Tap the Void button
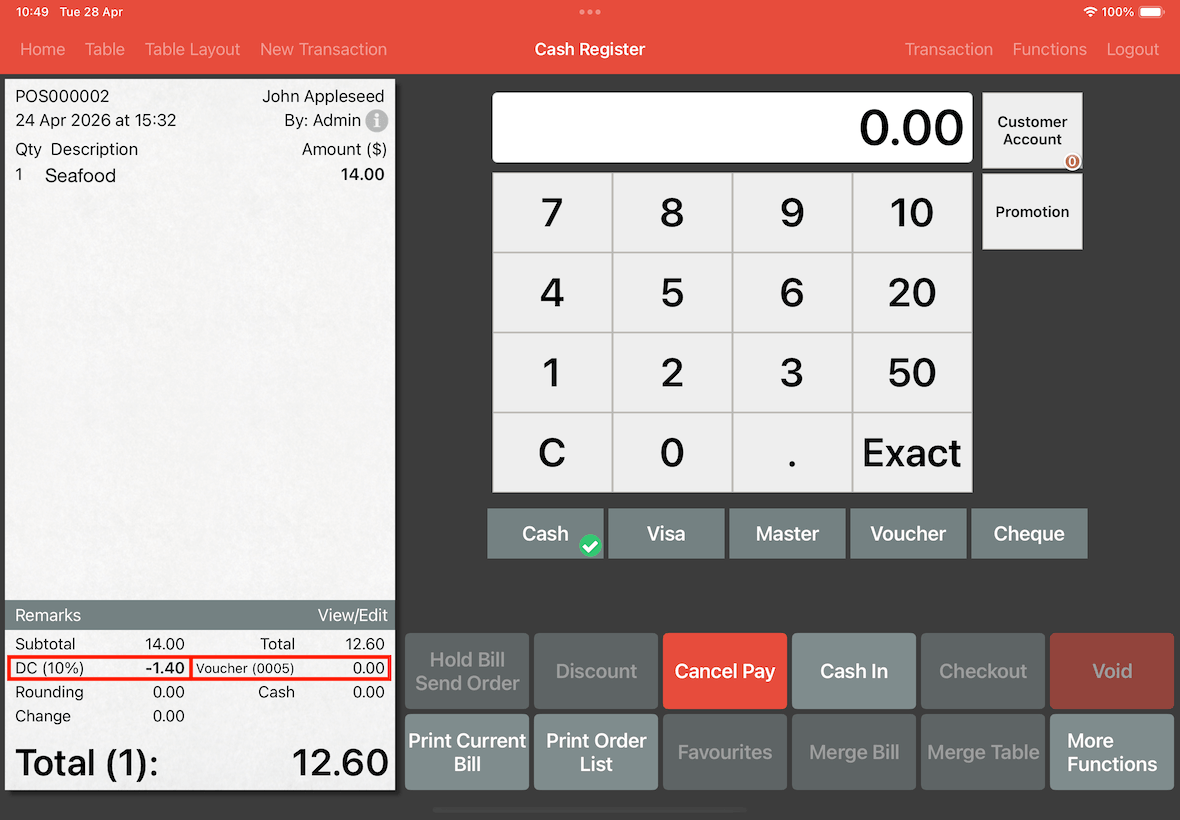The width and height of the screenshot is (1180, 820). pos(1112,671)
